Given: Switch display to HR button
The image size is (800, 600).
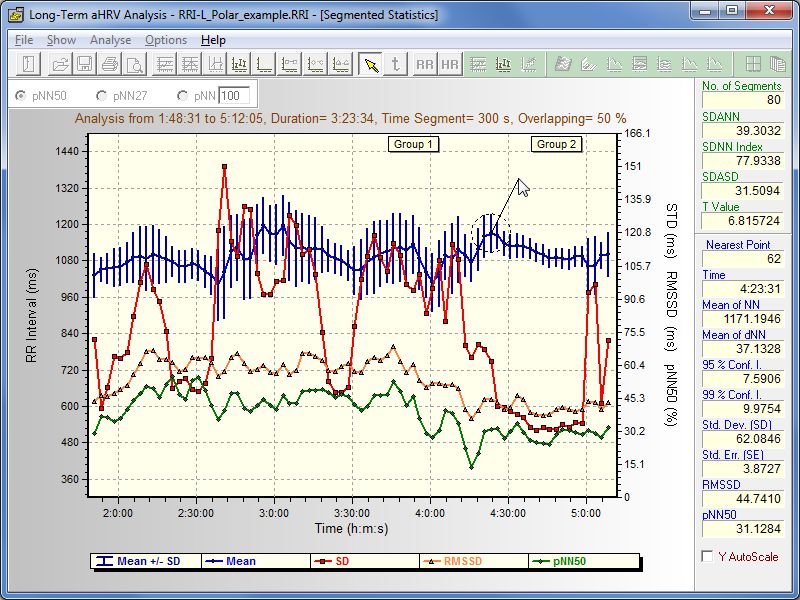Looking at the screenshot, I should tap(450, 65).
